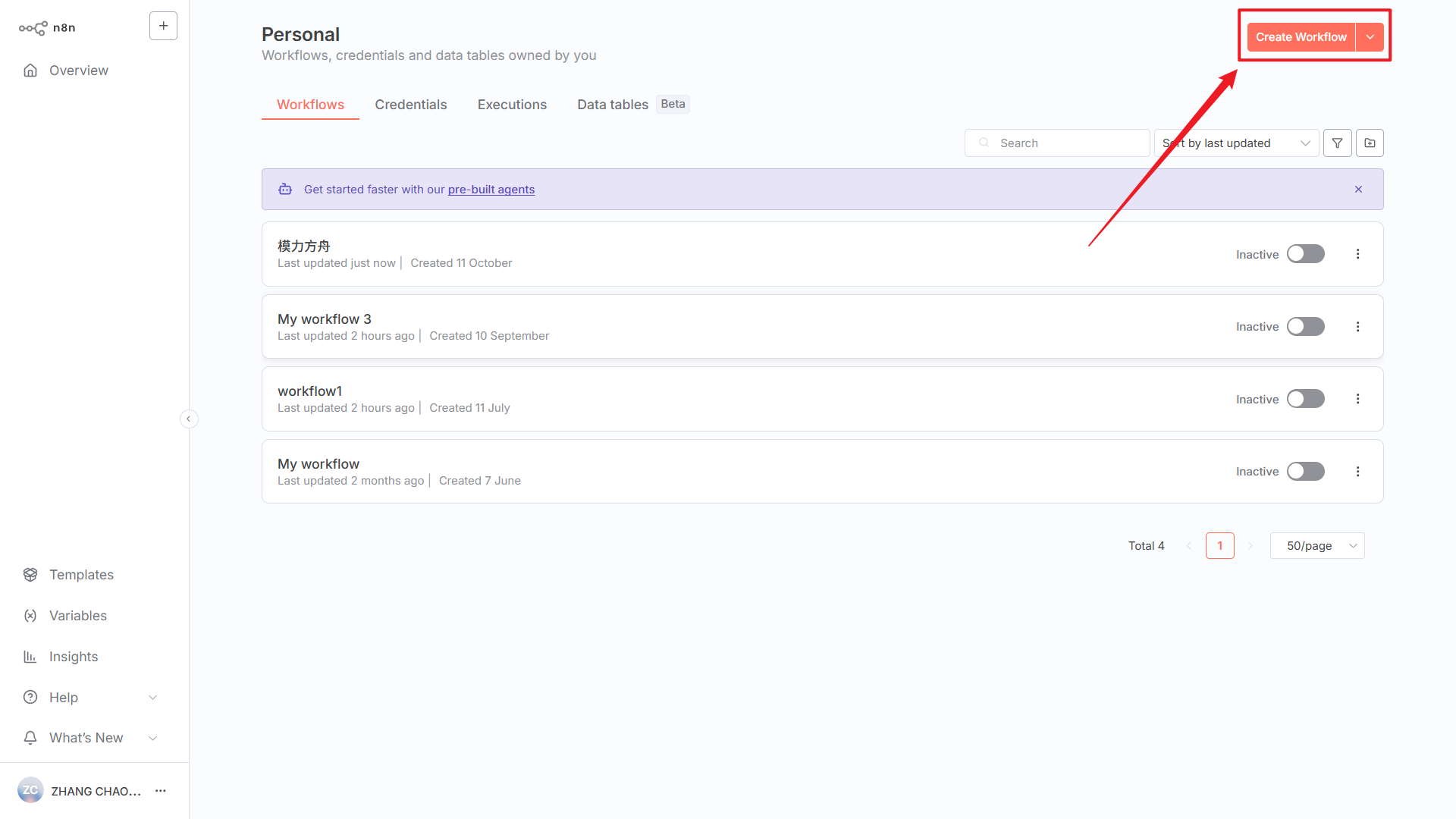Viewport: 1456px width, 819px height.
Task: Open the 'pre-built agents' link in the banner
Action: pos(491,189)
